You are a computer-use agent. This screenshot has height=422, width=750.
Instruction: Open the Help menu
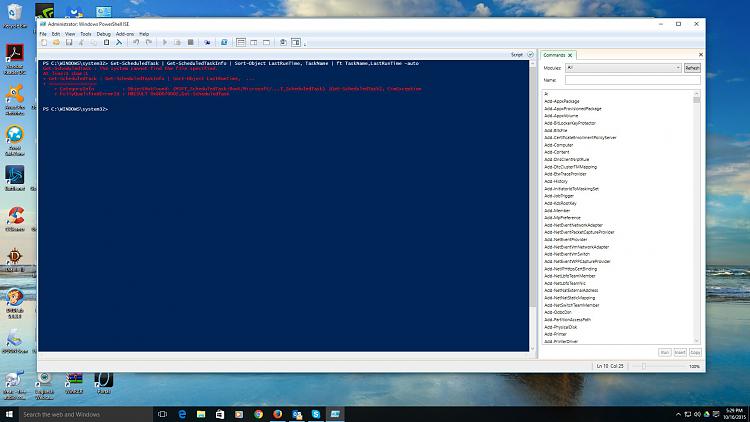[x=144, y=34]
